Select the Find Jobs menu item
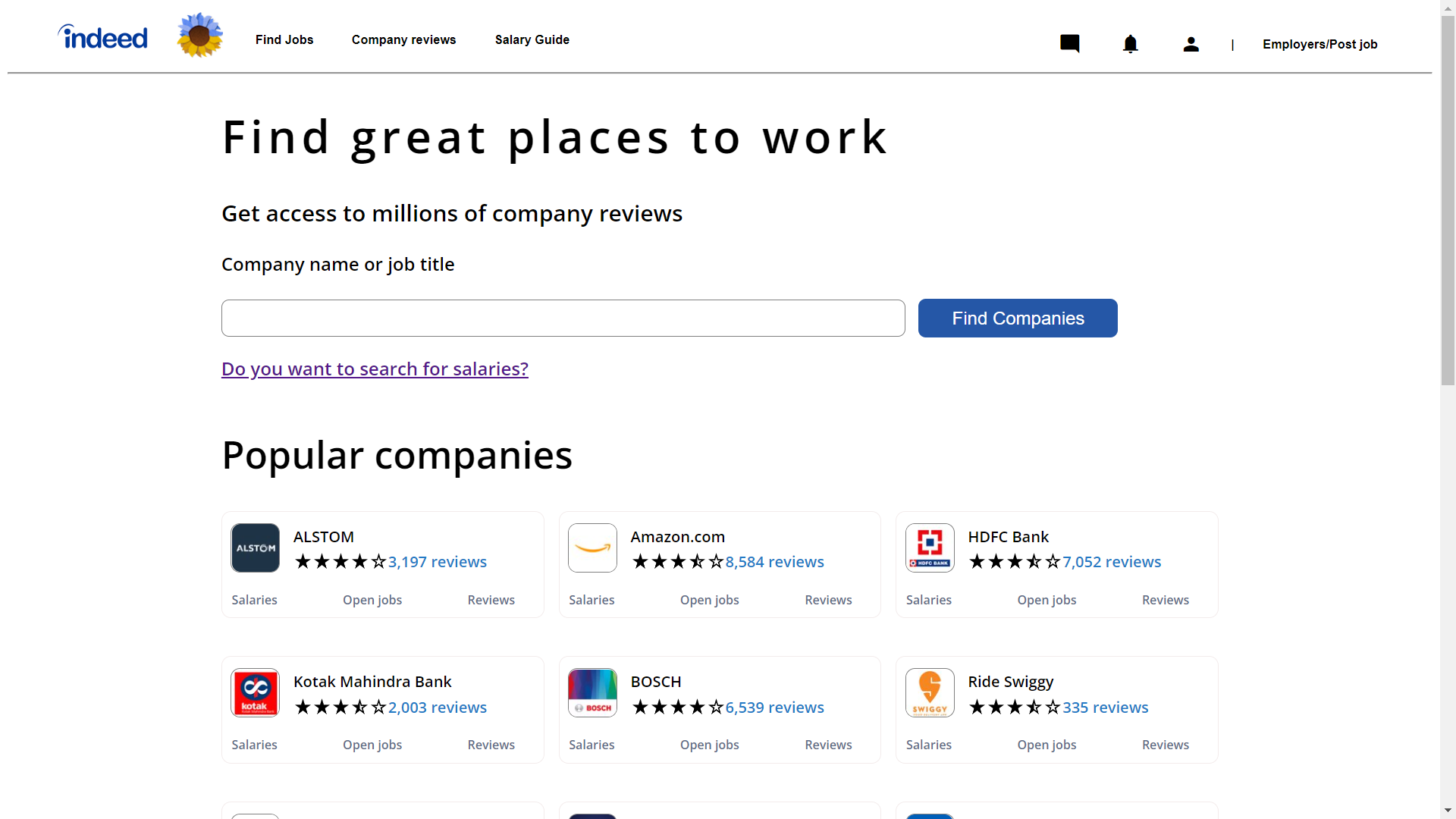 click(284, 39)
